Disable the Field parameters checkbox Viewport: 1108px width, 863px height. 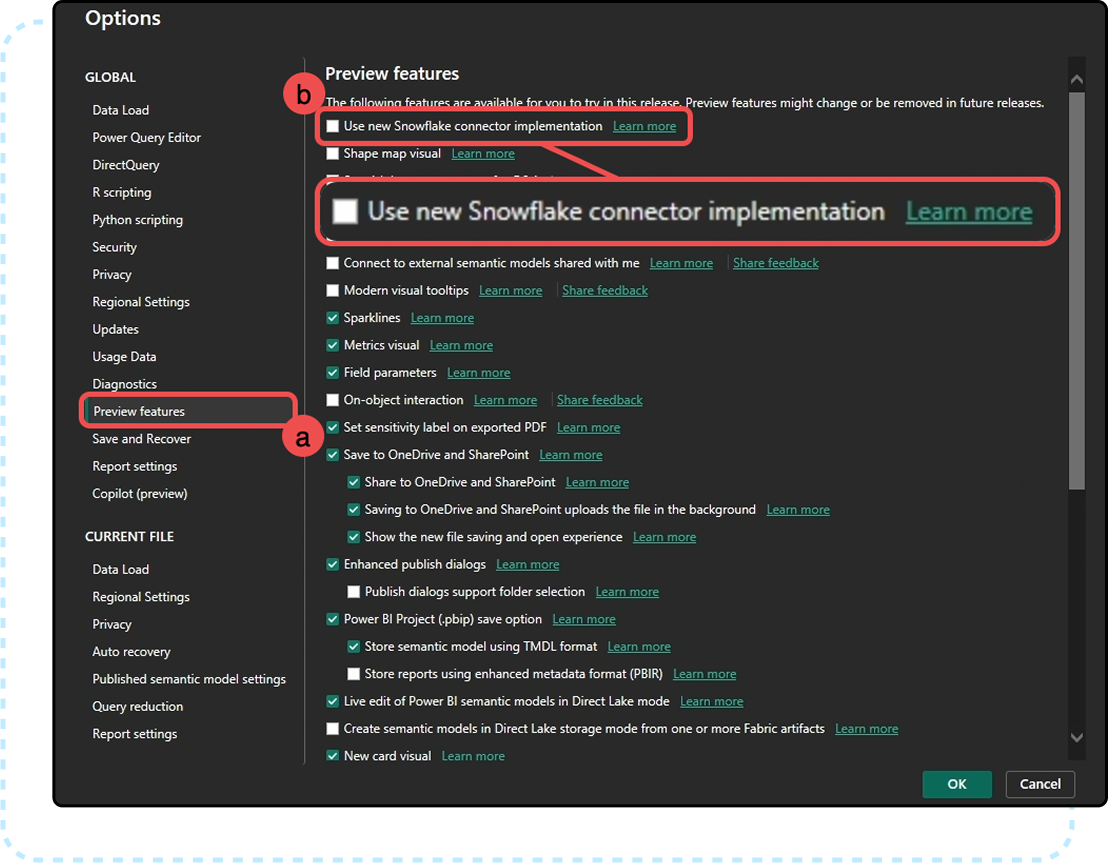(x=332, y=373)
